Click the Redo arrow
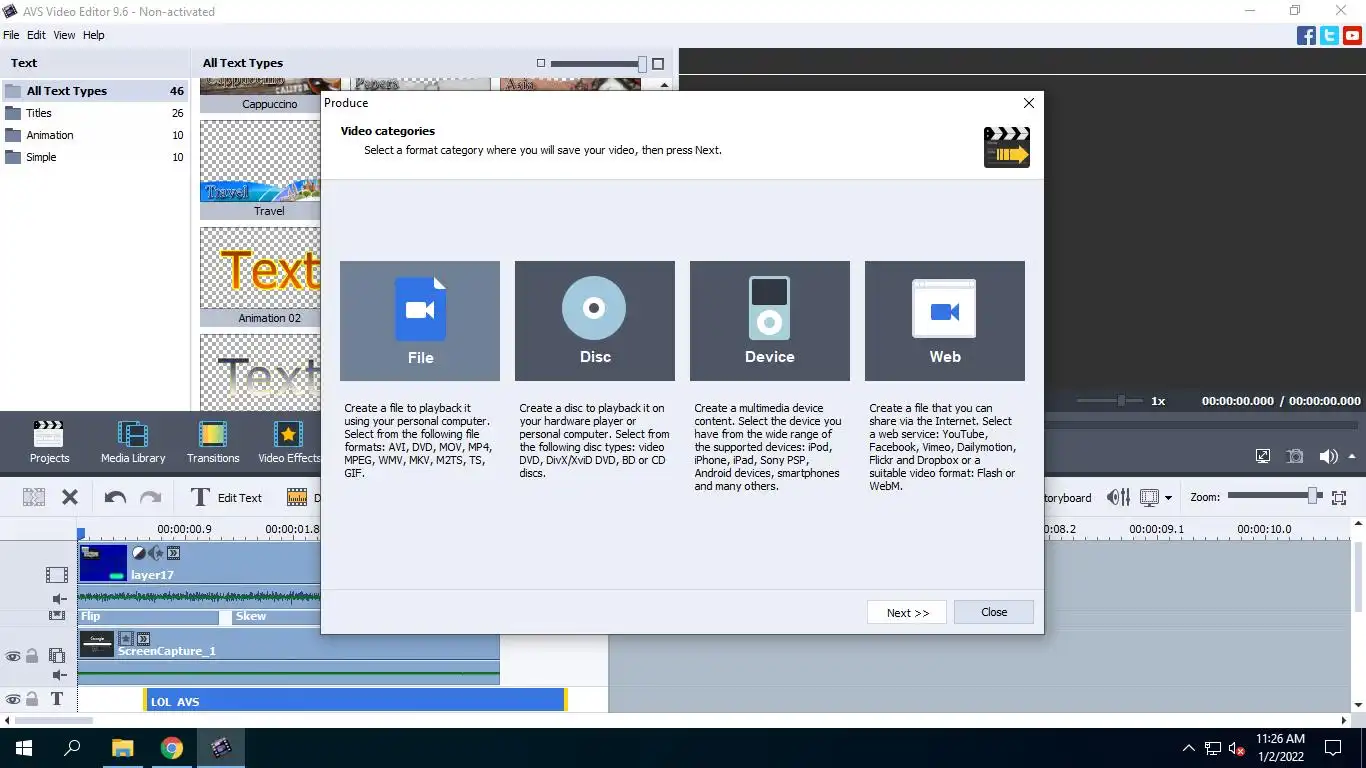The image size is (1366, 768). point(150,497)
